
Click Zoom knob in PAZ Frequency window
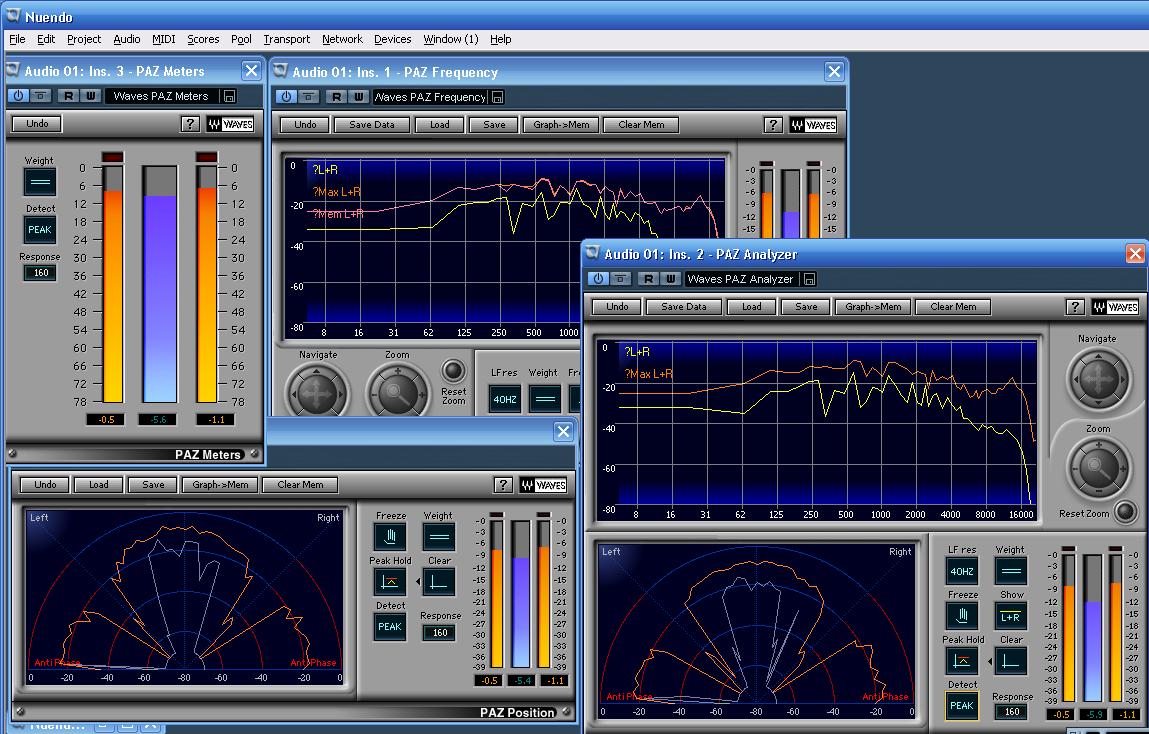point(396,394)
